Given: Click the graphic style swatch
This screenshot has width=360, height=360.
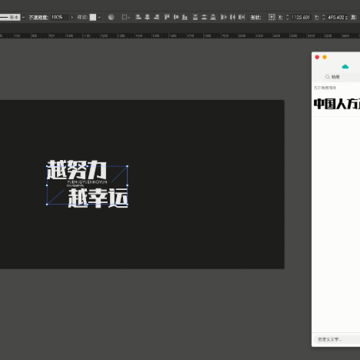Looking at the screenshot, I should tap(93, 17).
